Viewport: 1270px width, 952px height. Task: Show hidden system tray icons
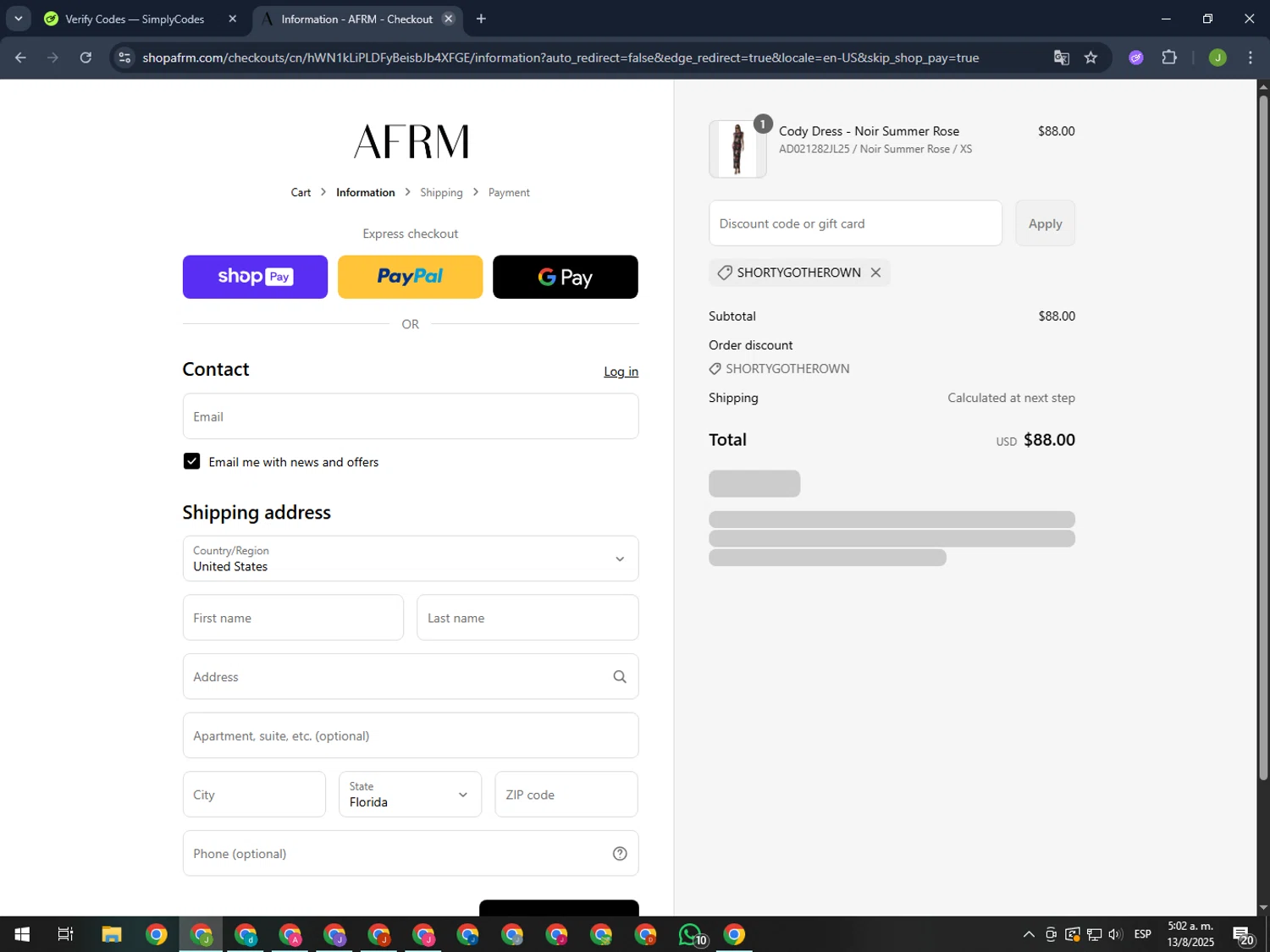[1029, 934]
